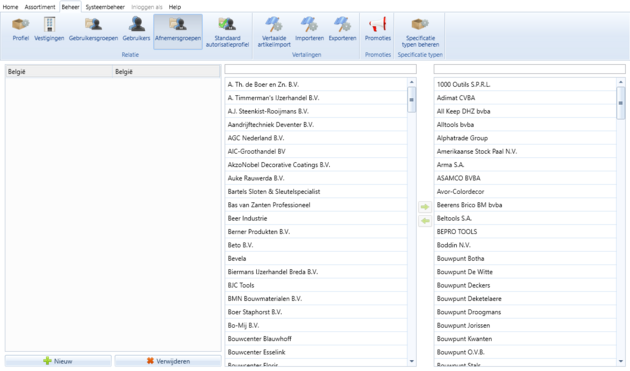Screen dimensions: 630x371
Task: Select 'Avor-Colordecor' entry
Action: click(x=526, y=192)
